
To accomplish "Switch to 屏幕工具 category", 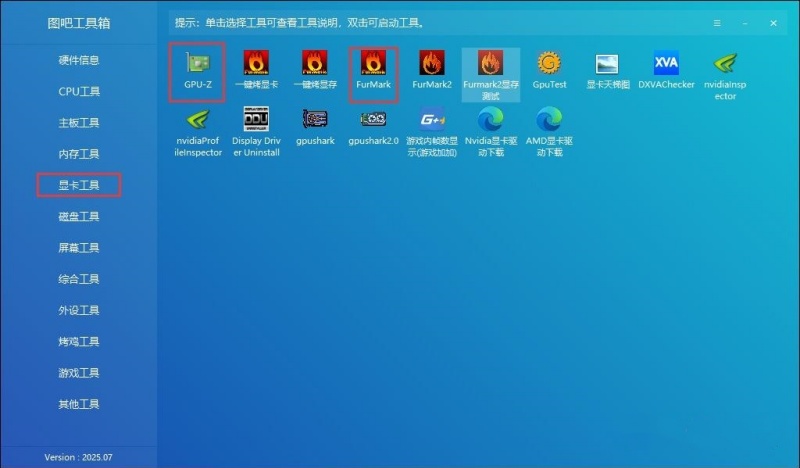I will 79,248.
